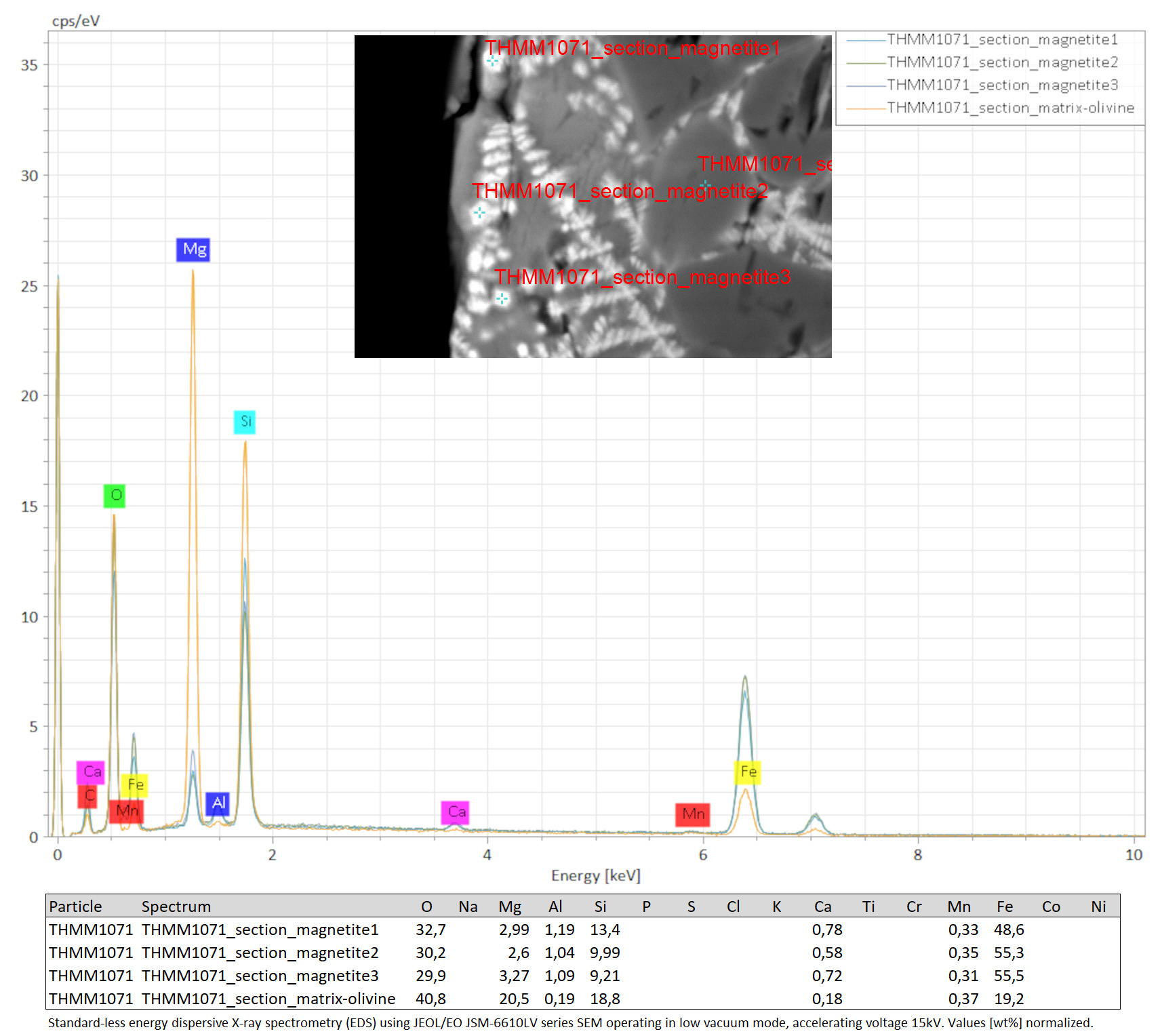Click the Mn column header in table
This screenshot has height=1036, width=1162.
(959, 906)
